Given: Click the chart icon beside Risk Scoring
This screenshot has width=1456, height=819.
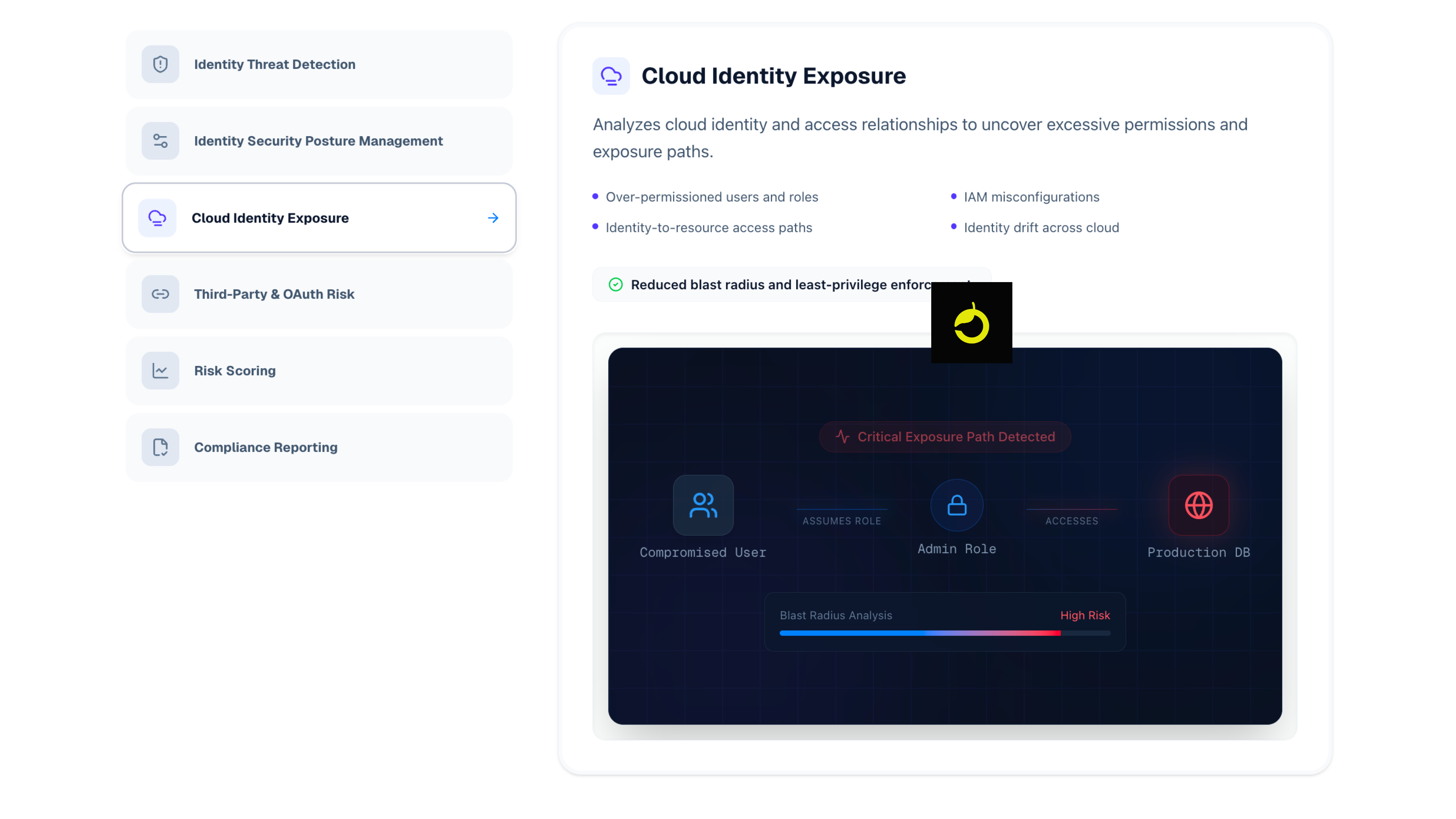Looking at the screenshot, I should click(x=160, y=371).
